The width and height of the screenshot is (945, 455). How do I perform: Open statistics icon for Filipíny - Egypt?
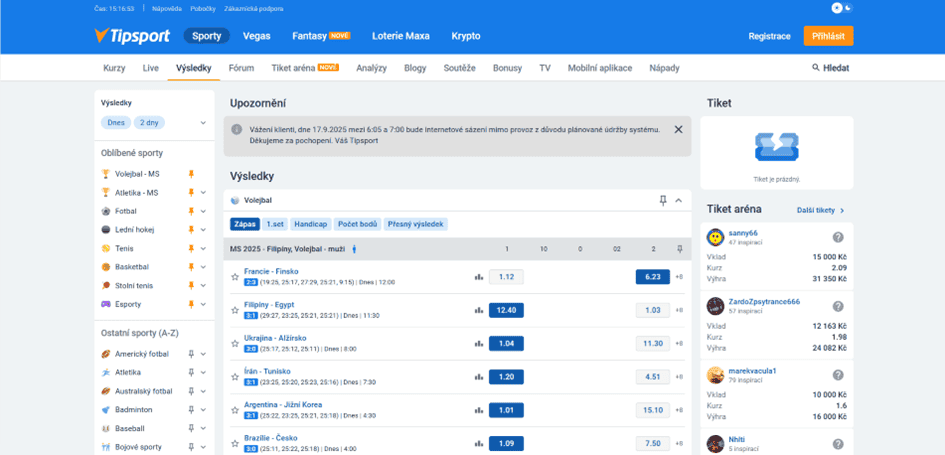(x=479, y=310)
